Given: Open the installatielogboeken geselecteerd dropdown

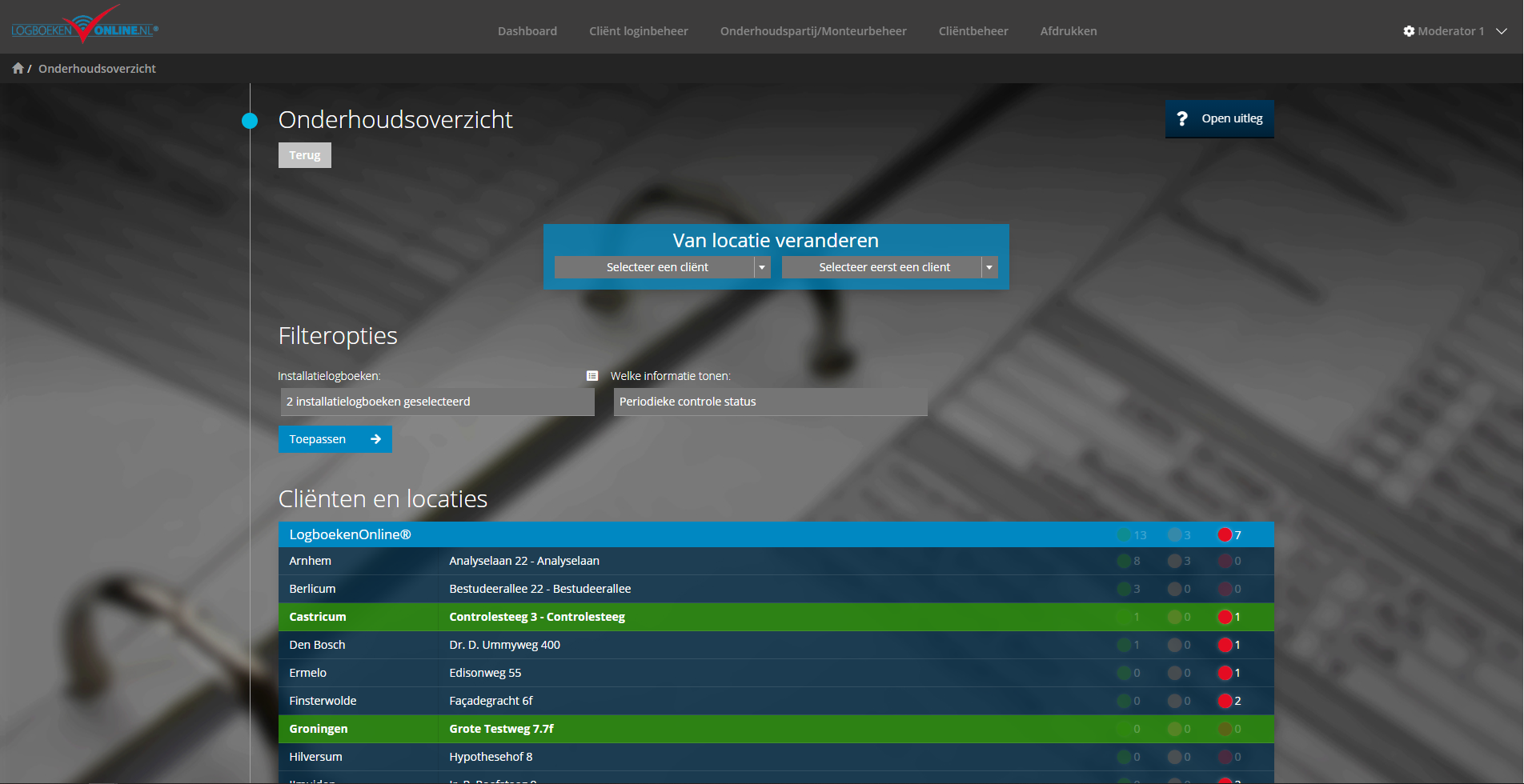Looking at the screenshot, I should coord(437,402).
